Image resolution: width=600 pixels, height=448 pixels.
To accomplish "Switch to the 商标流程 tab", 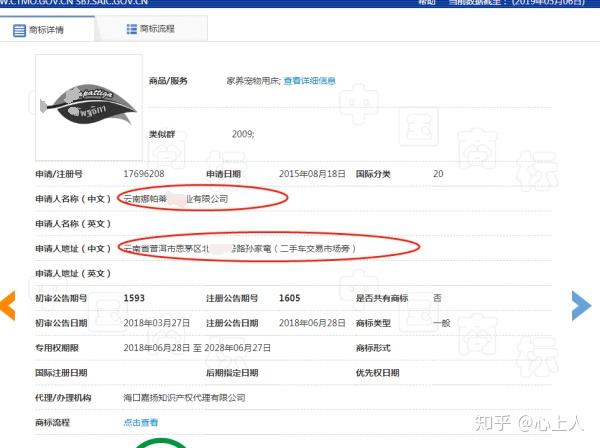I will point(151,29).
